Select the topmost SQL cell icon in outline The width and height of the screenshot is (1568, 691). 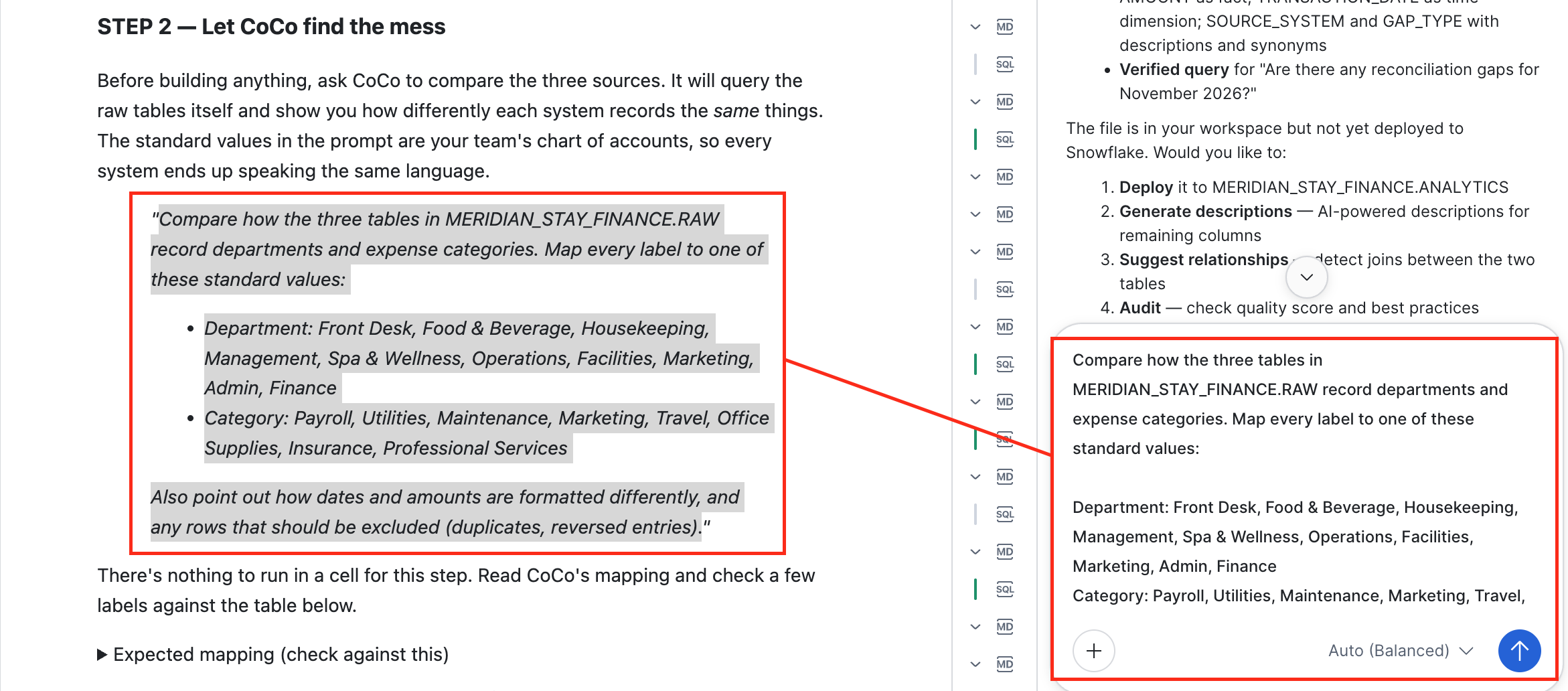point(1004,64)
